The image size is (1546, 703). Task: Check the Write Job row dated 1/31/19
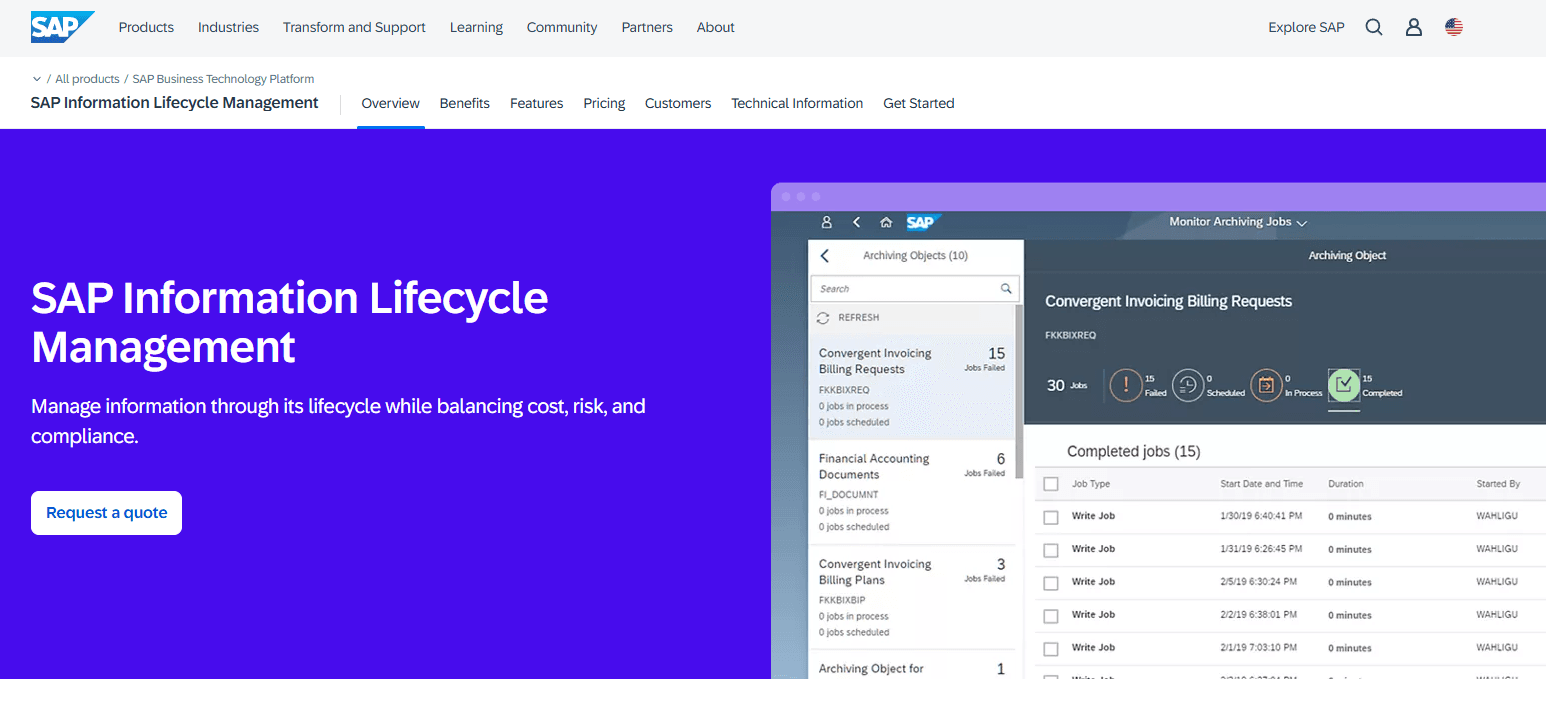click(x=1051, y=550)
